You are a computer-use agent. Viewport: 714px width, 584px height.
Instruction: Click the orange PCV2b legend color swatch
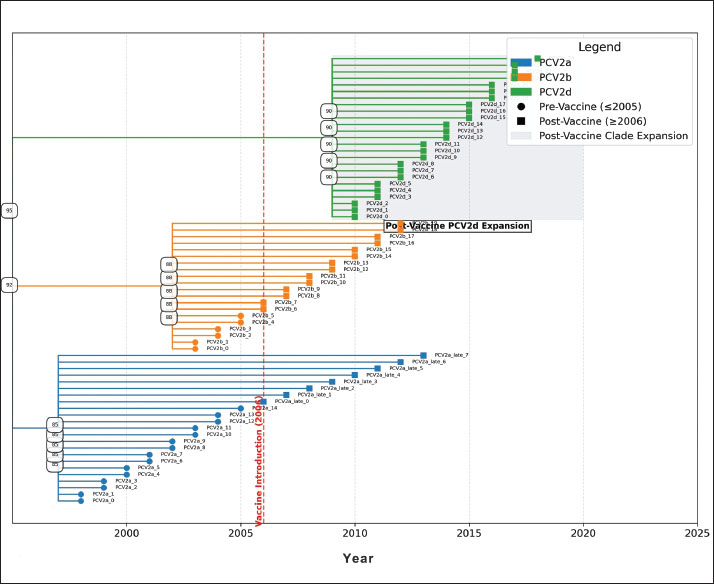(x=522, y=77)
